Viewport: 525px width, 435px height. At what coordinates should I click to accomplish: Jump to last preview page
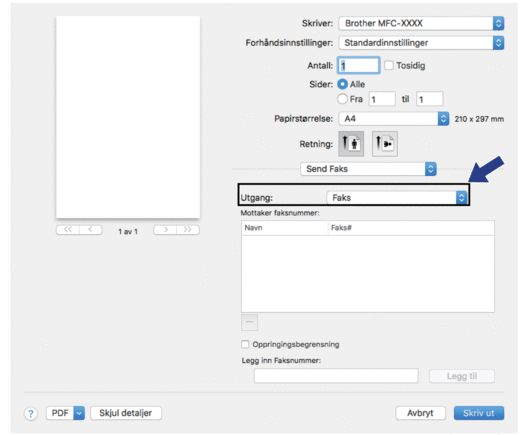(x=188, y=230)
